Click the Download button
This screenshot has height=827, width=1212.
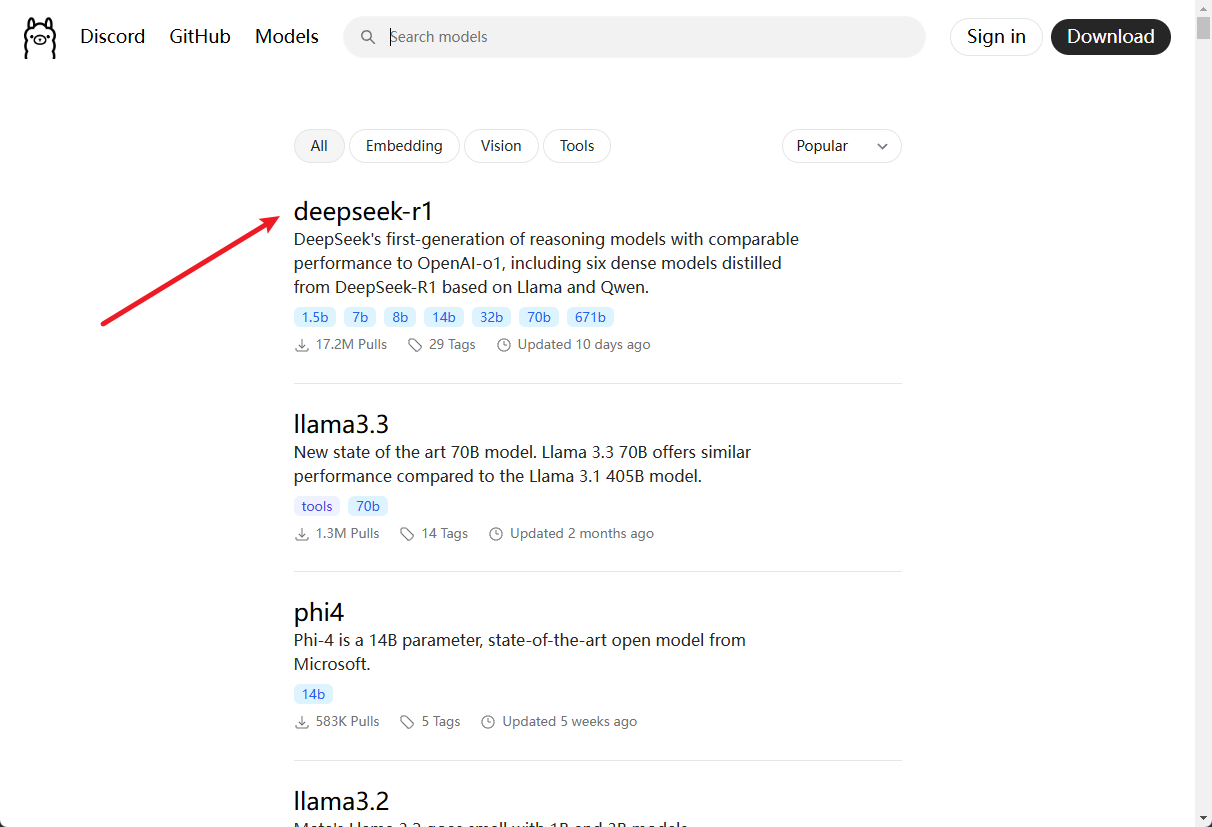1110,37
